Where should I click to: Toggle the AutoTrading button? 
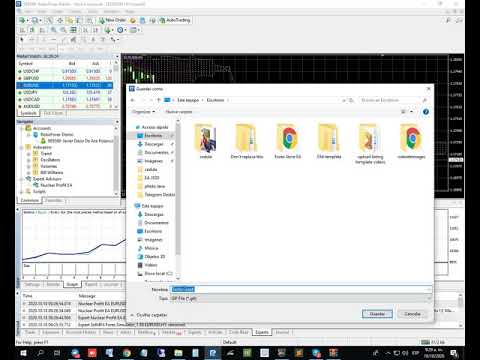coord(175,20)
